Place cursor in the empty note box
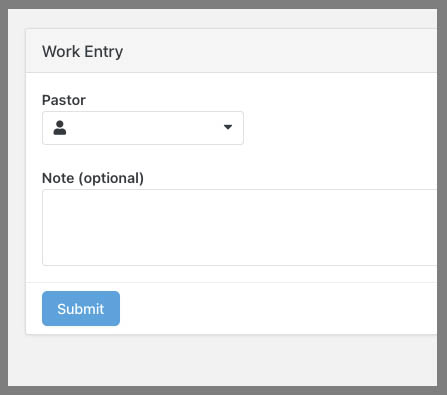Image resolution: width=447 pixels, height=395 pixels. [x=239, y=227]
